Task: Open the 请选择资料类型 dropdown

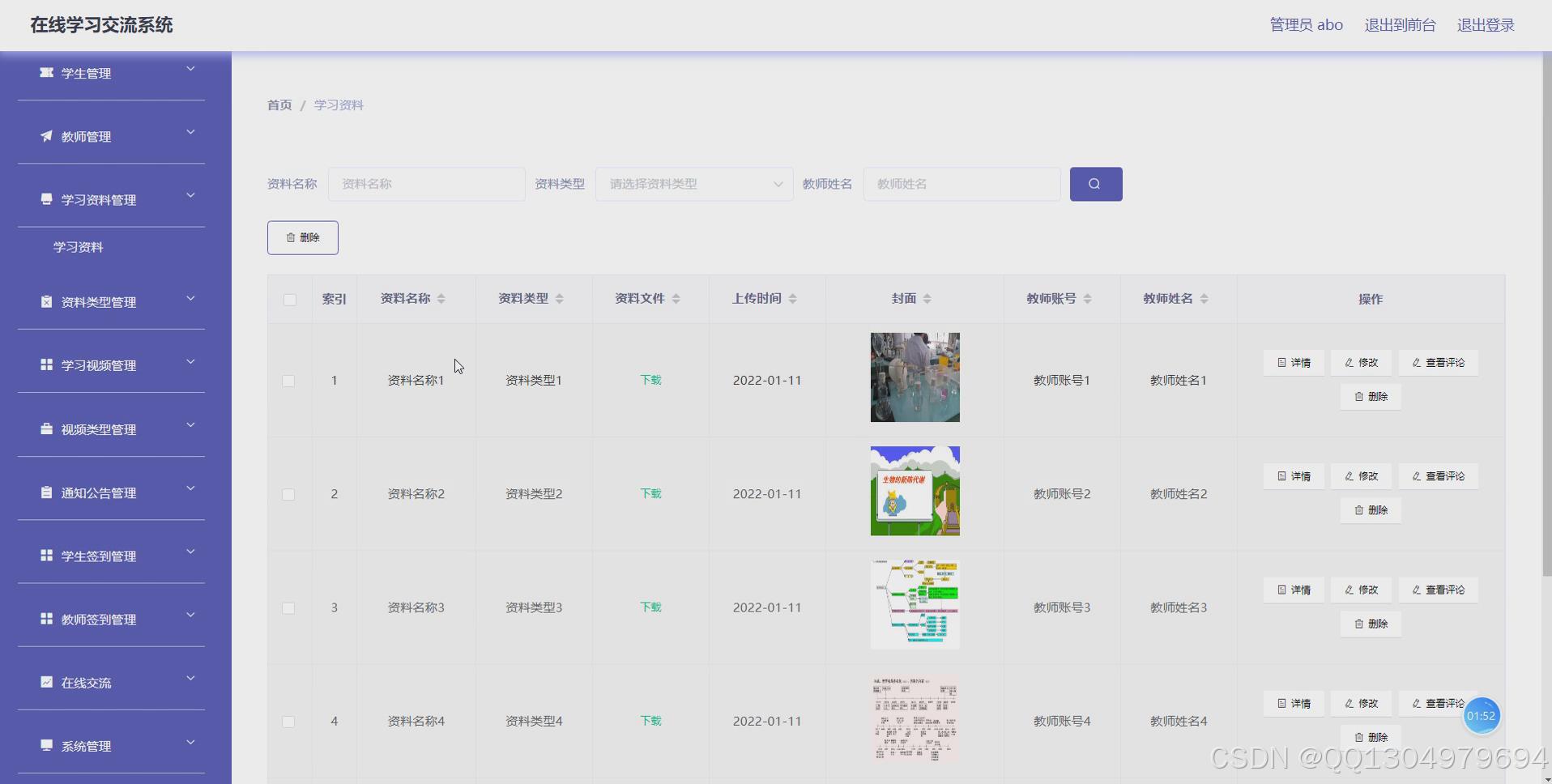Action: [x=693, y=184]
